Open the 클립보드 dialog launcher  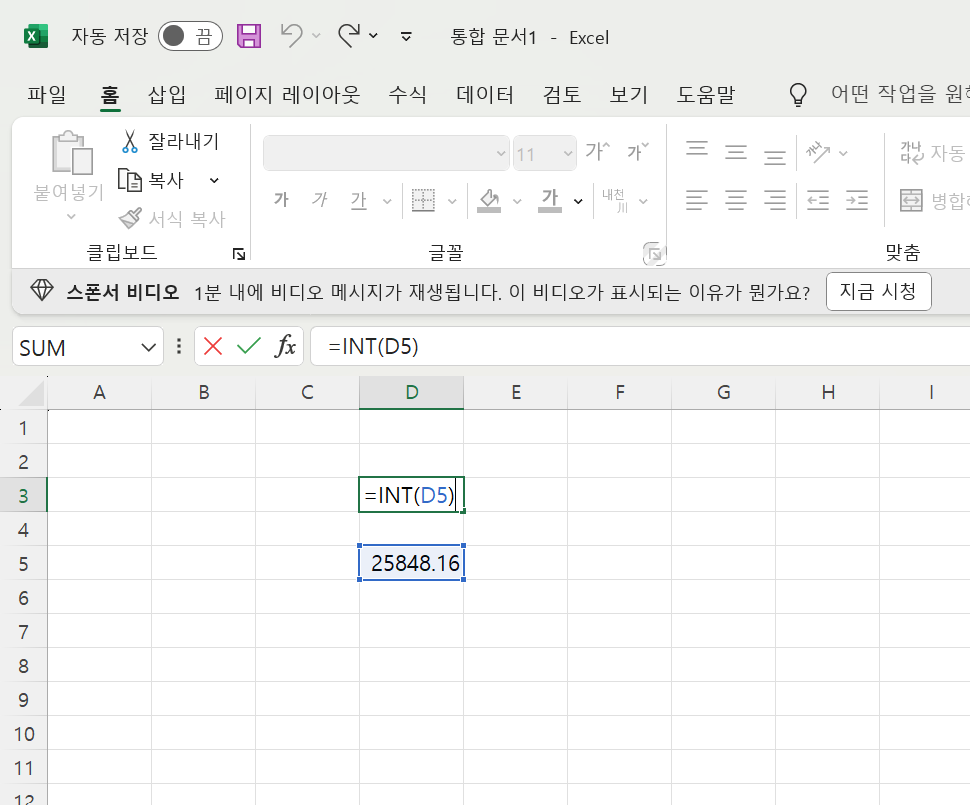239,254
